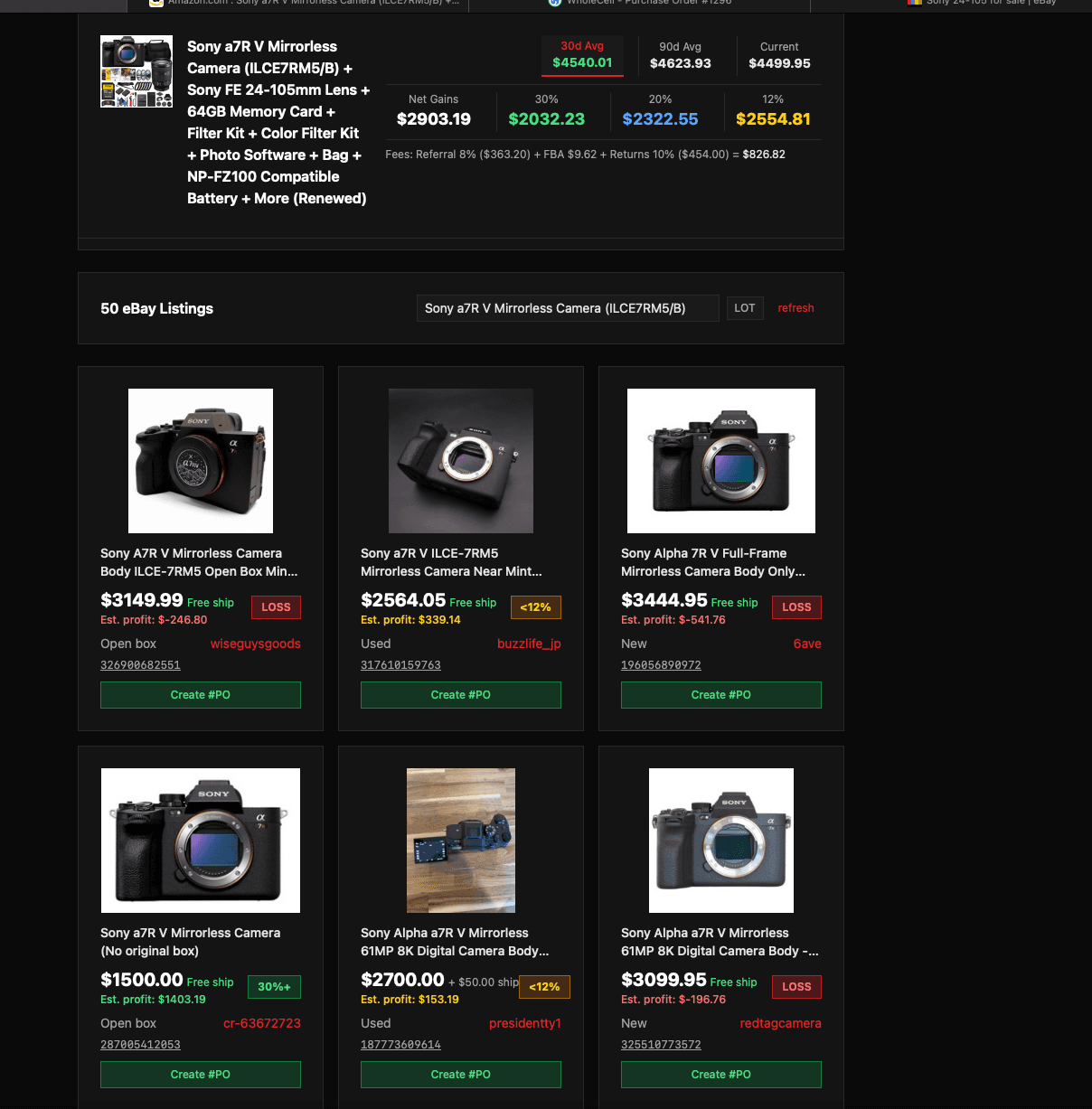The height and width of the screenshot is (1109, 1092).
Task: Open Sony Alpha 7R V Full-Frame listing title
Action: tap(713, 562)
